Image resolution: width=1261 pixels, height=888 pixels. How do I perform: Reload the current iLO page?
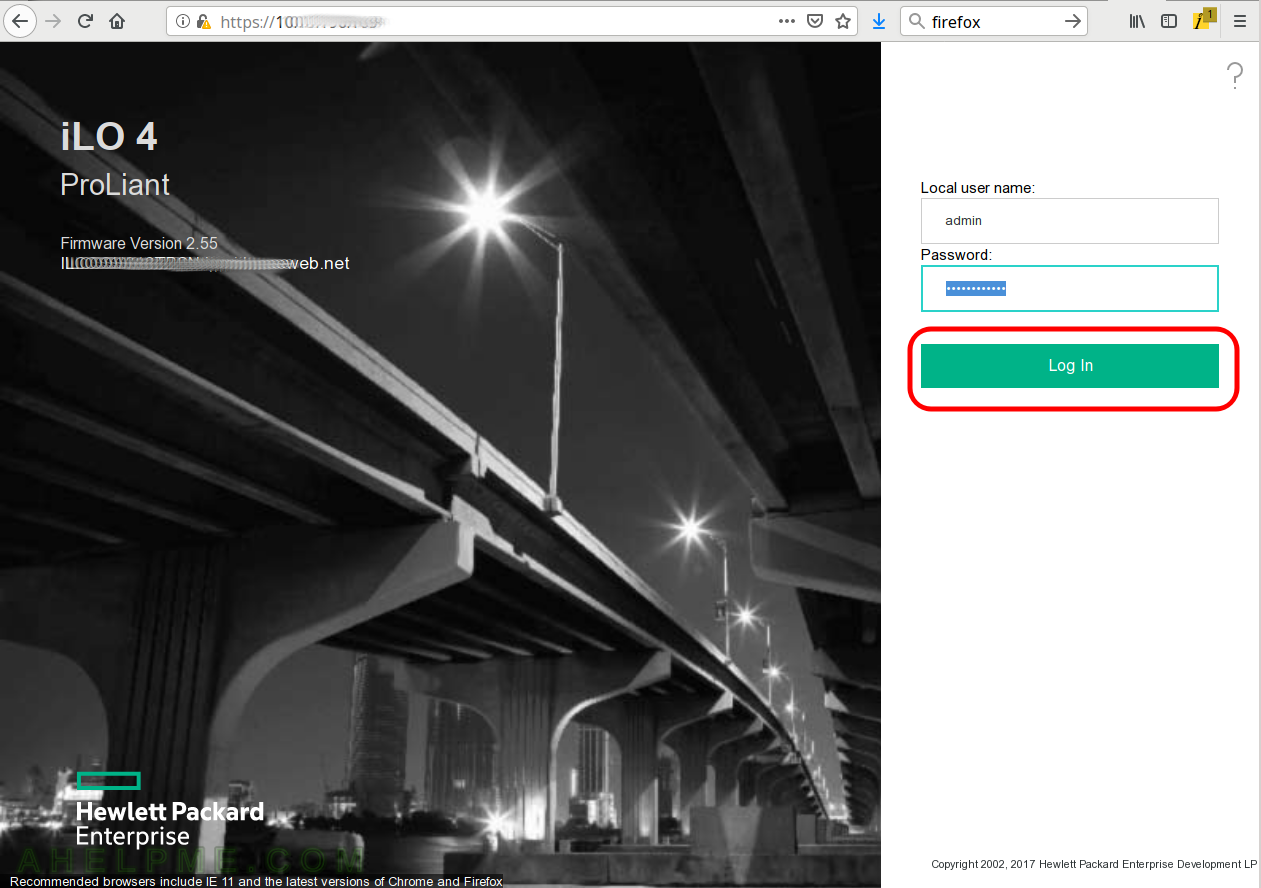[x=86, y=21]
